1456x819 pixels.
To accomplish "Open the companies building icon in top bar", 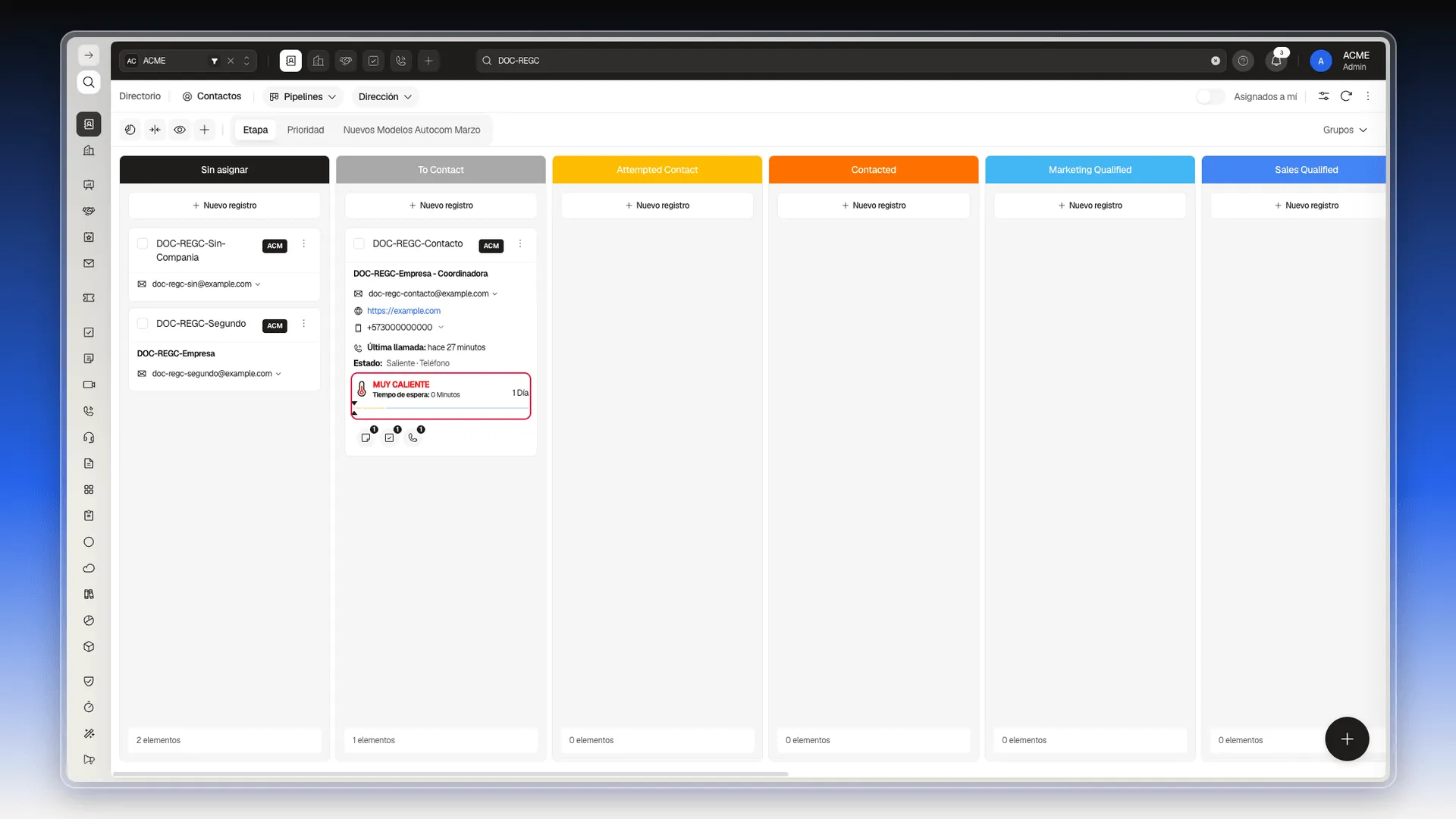I will (318, 61).
